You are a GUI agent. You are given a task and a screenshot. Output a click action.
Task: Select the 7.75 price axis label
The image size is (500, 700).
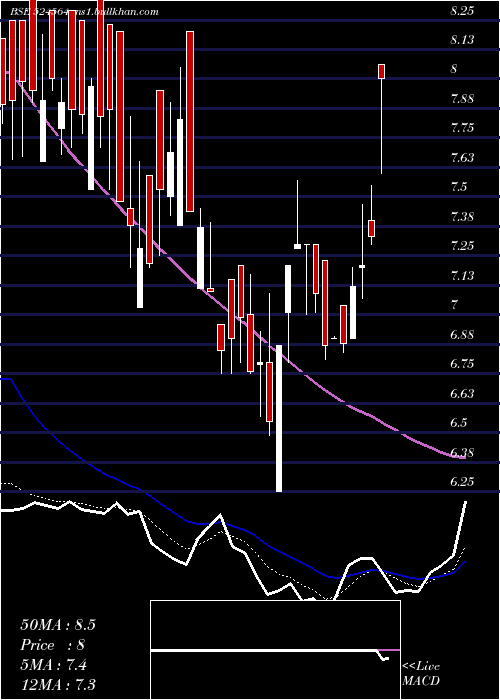tap(462, 128)
